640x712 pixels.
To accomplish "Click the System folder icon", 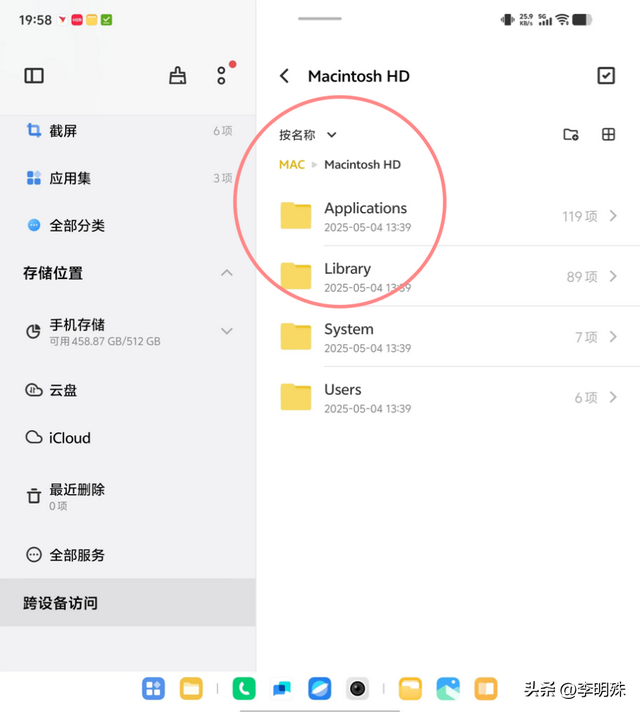I will tap(296, 336).
